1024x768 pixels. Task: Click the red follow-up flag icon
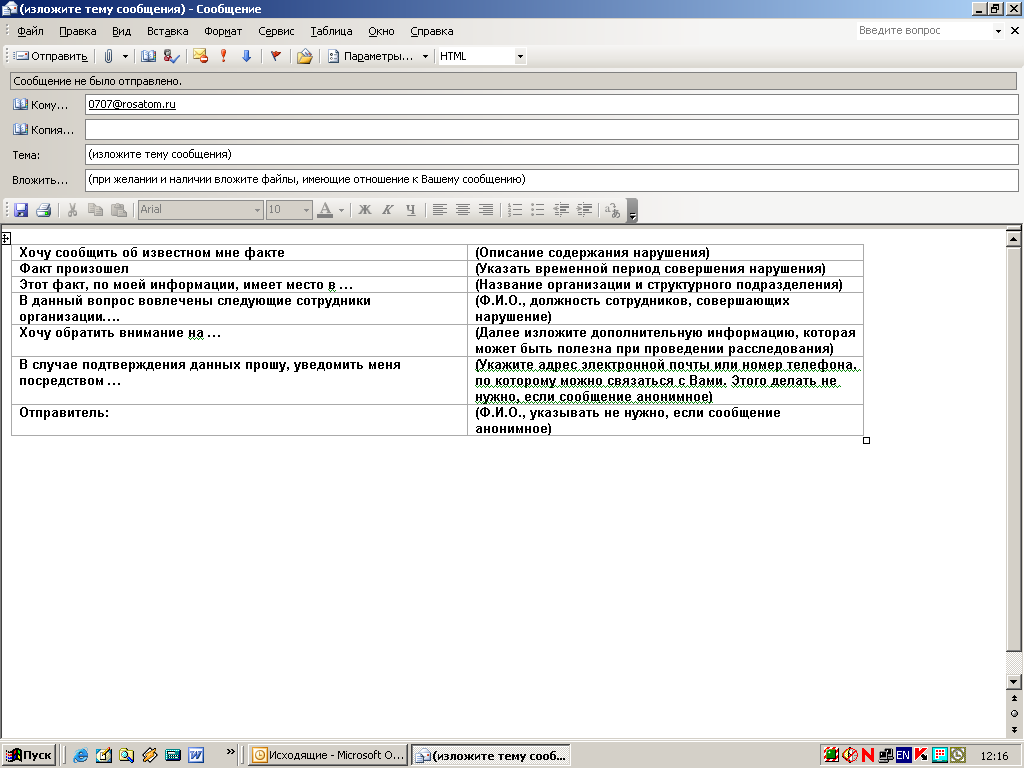point(276,56)
